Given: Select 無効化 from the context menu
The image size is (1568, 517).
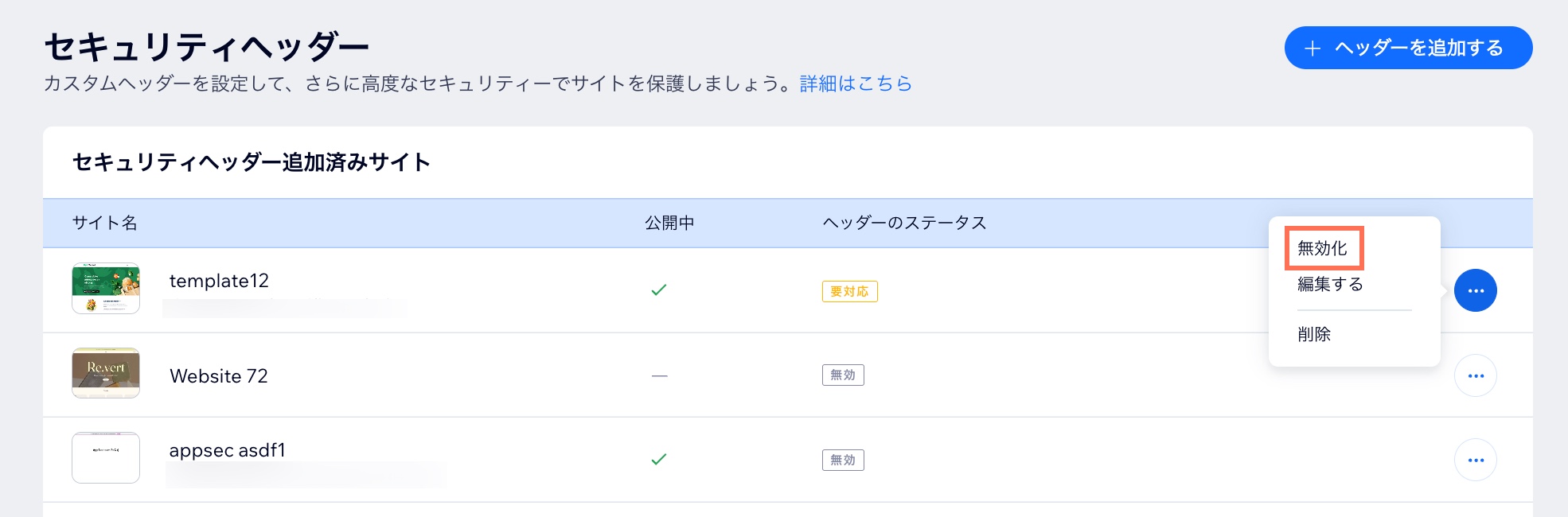Looking at the screenshot, I should click(1323, 248).
